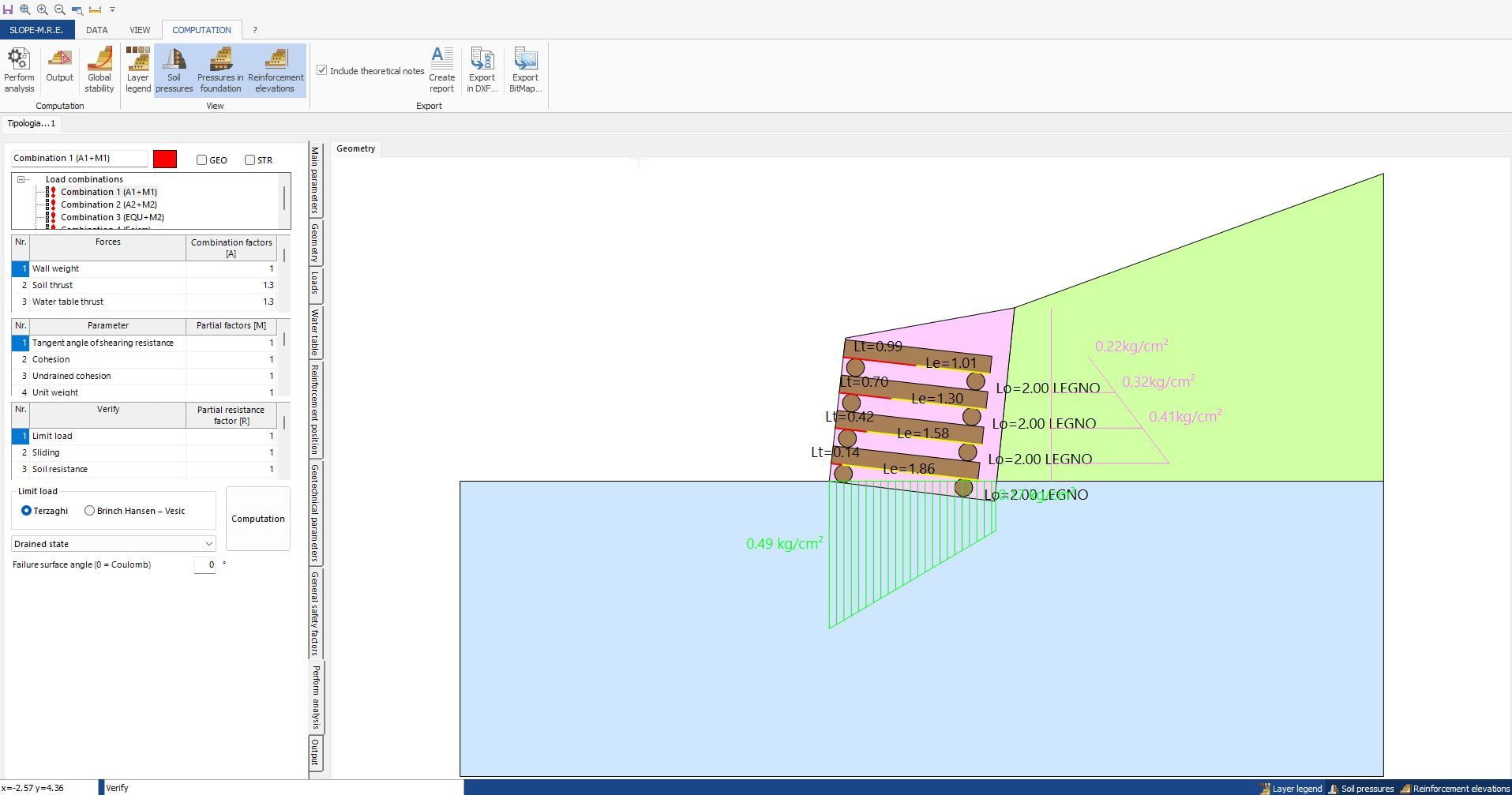Collapse the Load combinations tree node
Screen dimensions: 1512x795
point(21,179)
